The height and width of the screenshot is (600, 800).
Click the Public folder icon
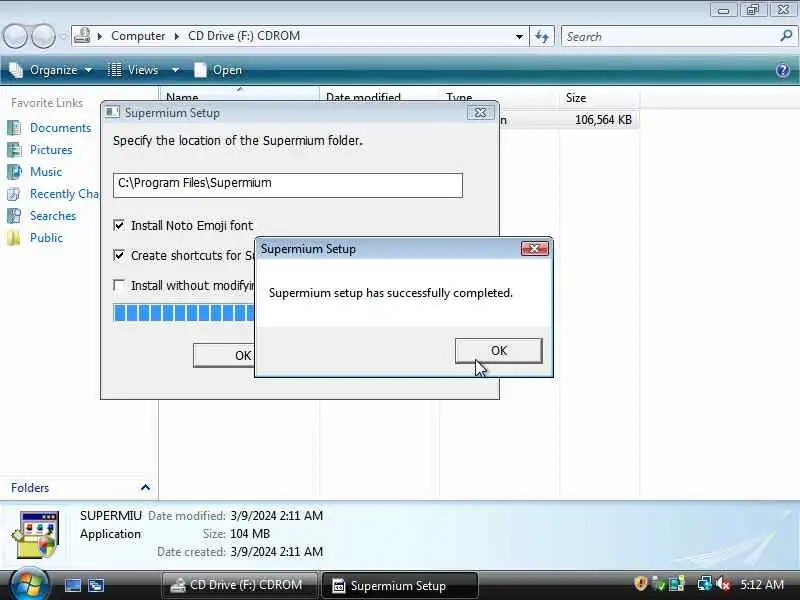click(x=14, y=238)
